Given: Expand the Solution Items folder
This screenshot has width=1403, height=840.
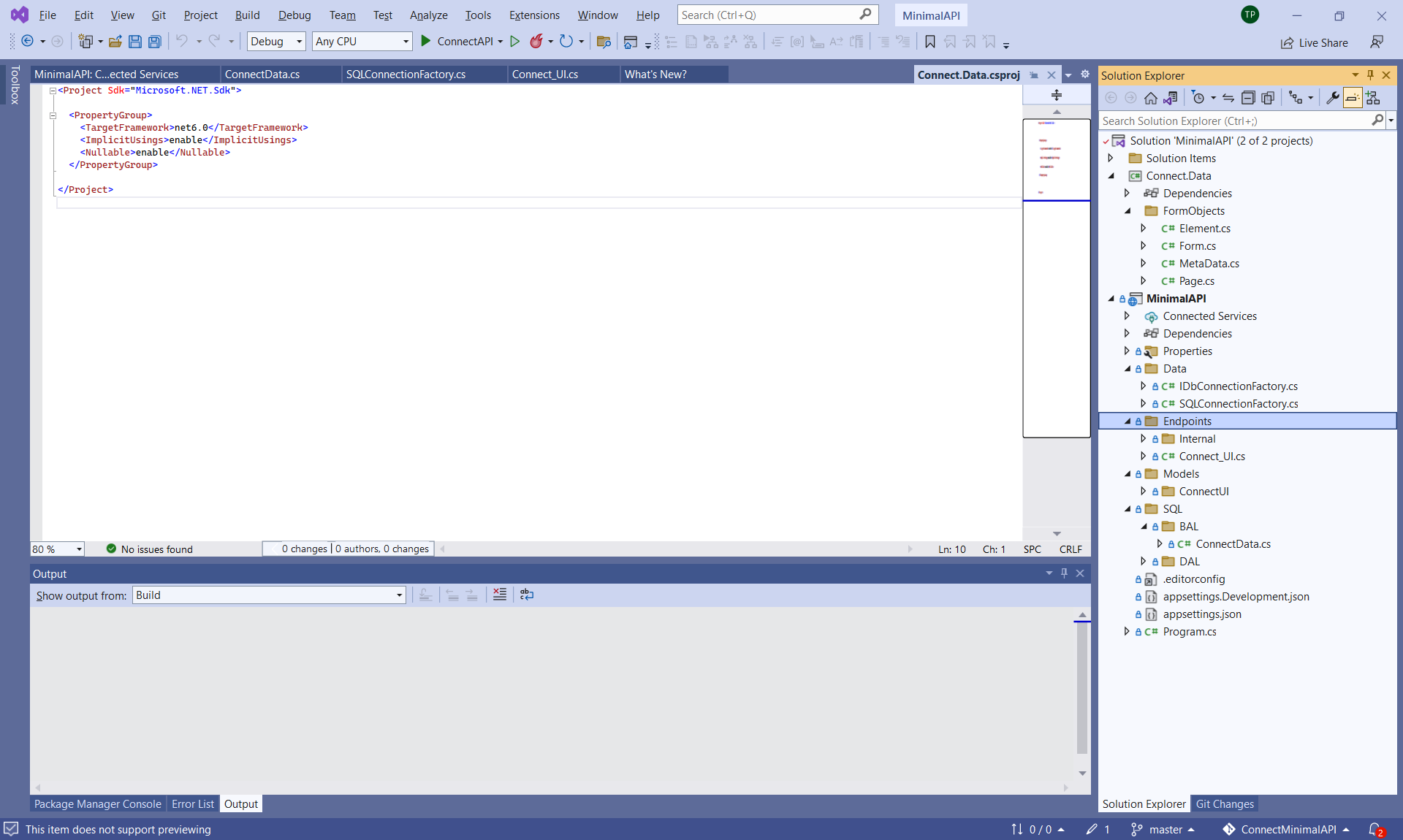Looking at the screenshot, I should point(1111,159).
